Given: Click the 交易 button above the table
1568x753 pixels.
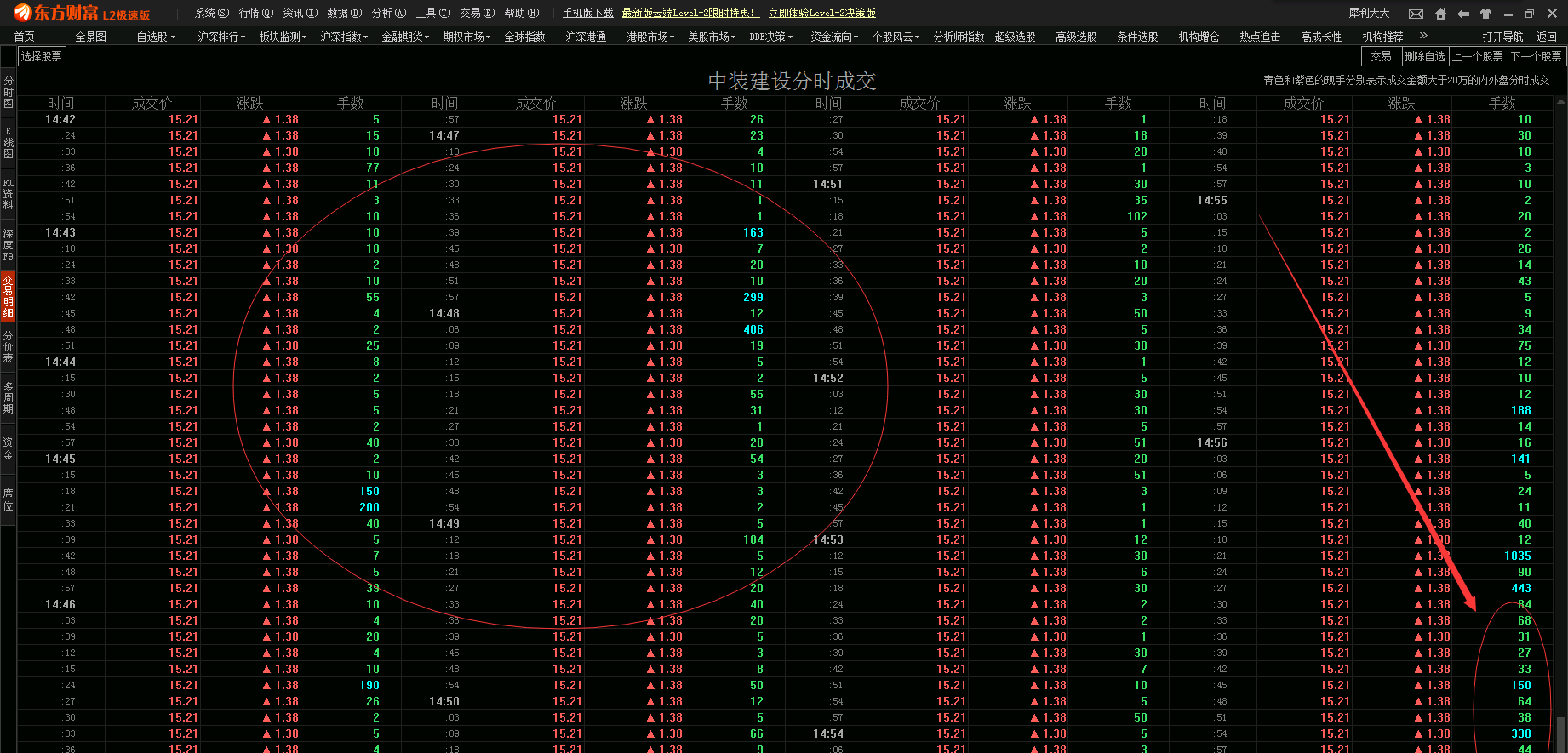Looking at the screenshot, I should coord(1381,56).
